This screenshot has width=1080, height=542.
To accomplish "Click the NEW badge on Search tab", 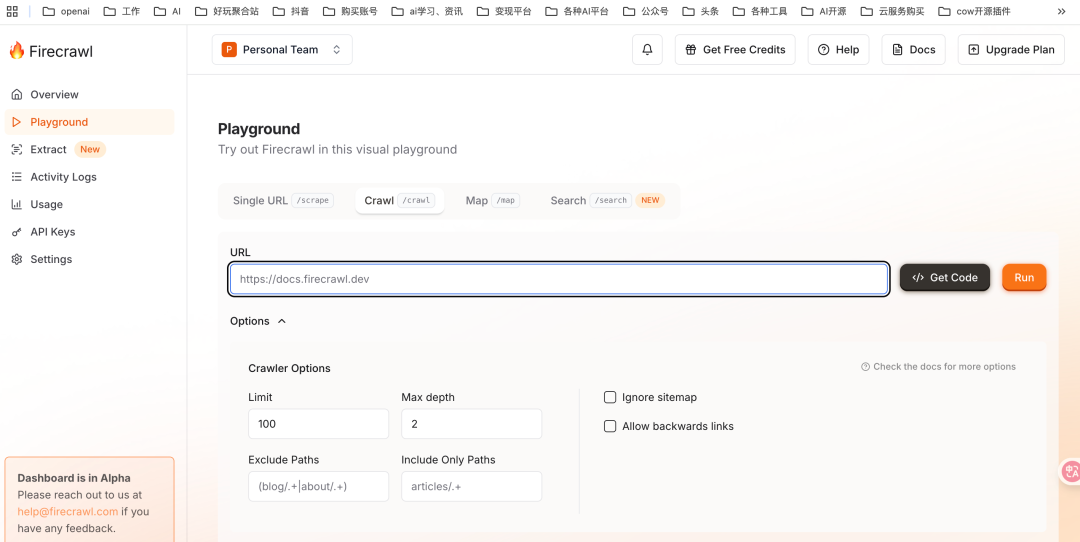I will (650, 200).
